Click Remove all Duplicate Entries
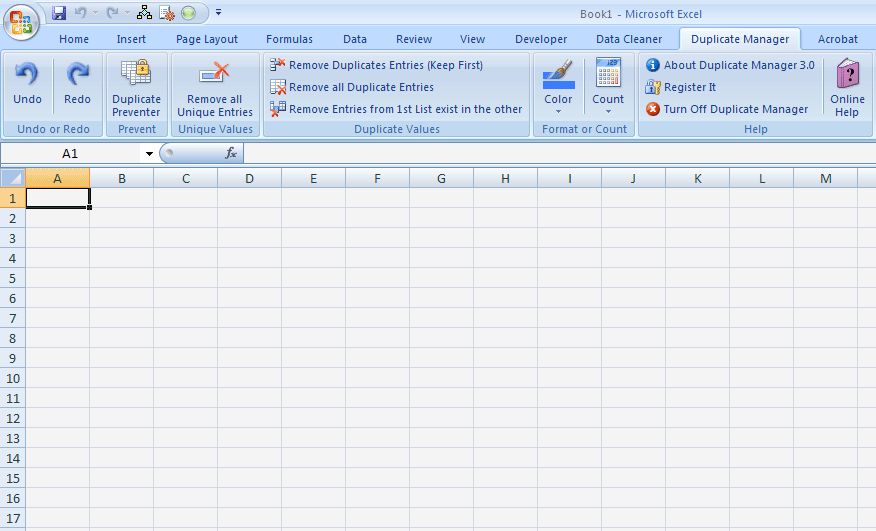The height and width of the screenshot is (531, 876). click(x=352, y=87)
